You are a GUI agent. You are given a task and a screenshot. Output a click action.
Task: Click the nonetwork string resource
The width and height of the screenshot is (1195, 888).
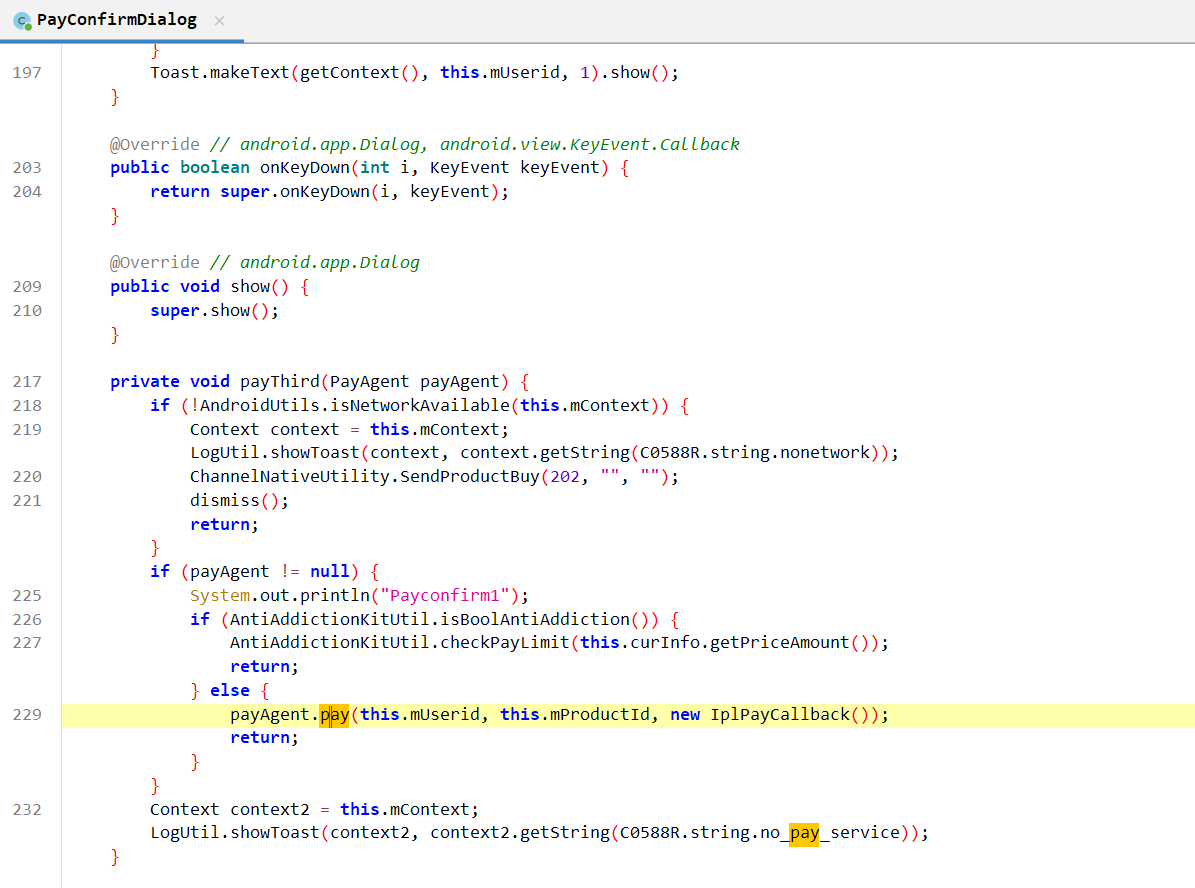(x=826, y=452)
